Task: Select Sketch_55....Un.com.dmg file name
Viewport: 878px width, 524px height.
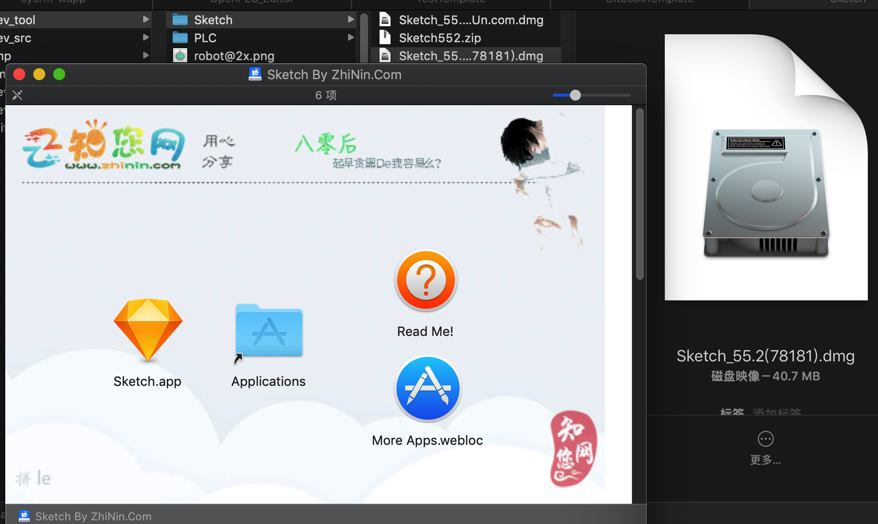Action: tap(471, 20)
